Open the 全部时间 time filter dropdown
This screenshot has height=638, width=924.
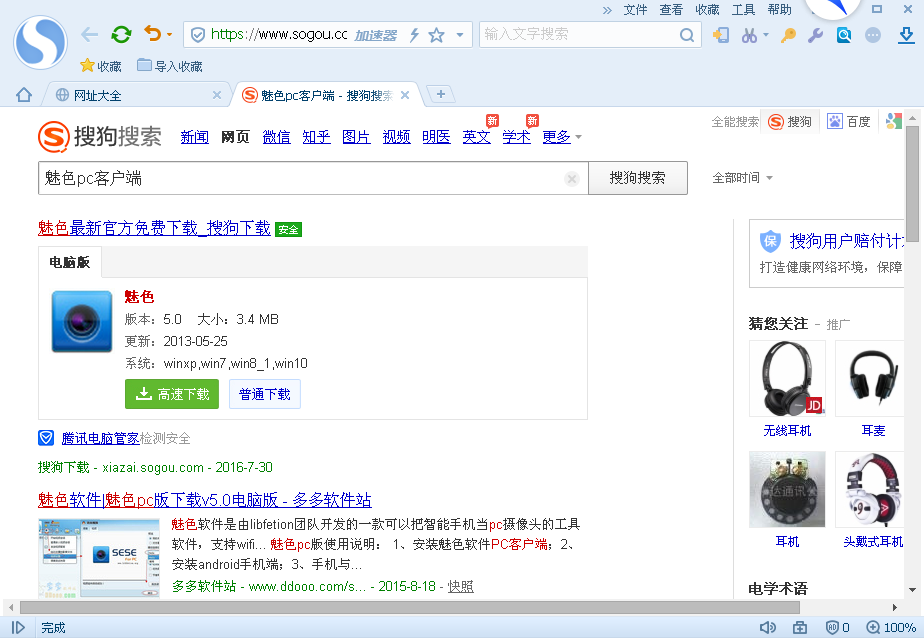click(x=742, y=178)
